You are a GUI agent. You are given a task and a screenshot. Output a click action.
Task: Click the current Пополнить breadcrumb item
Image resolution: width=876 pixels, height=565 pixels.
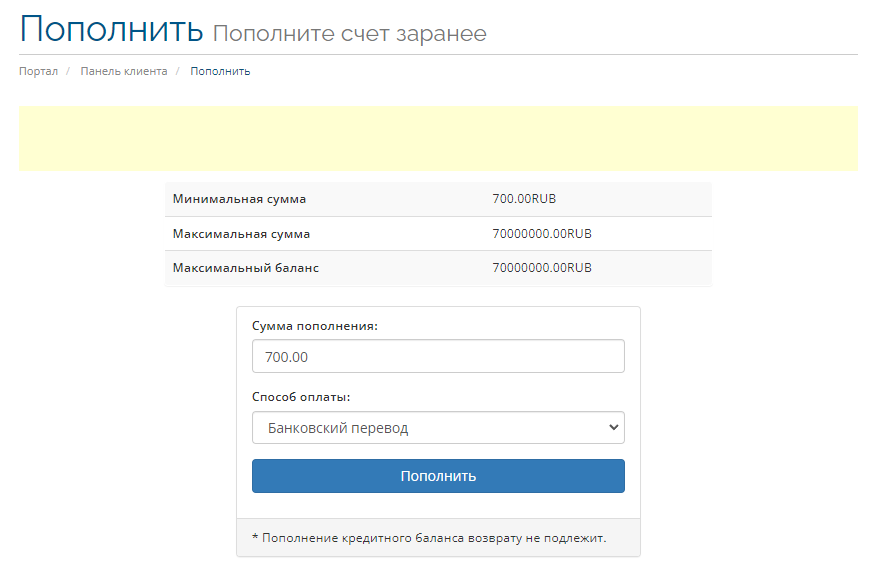(220, 72)
